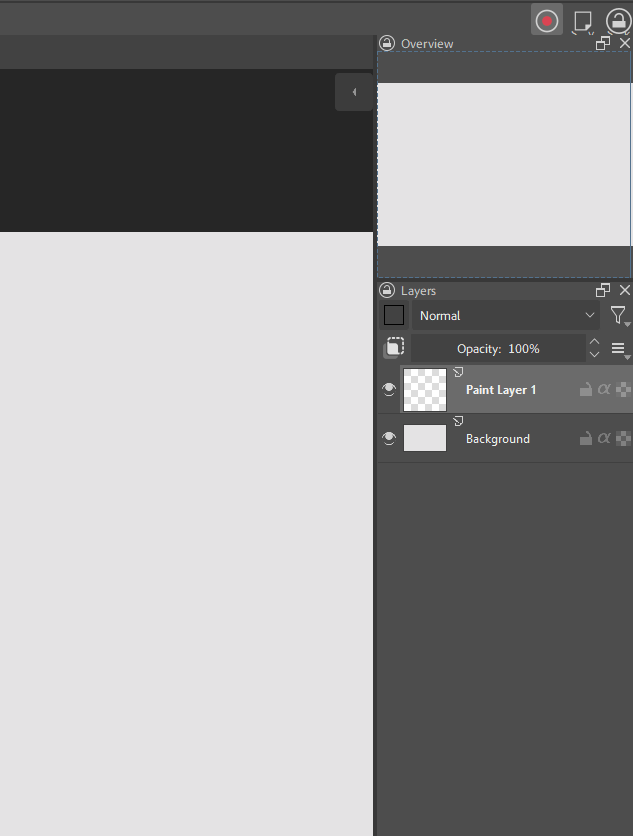Hide Paint Layer 1 with eye icon
Screen dimensions: 633x836
389,390
